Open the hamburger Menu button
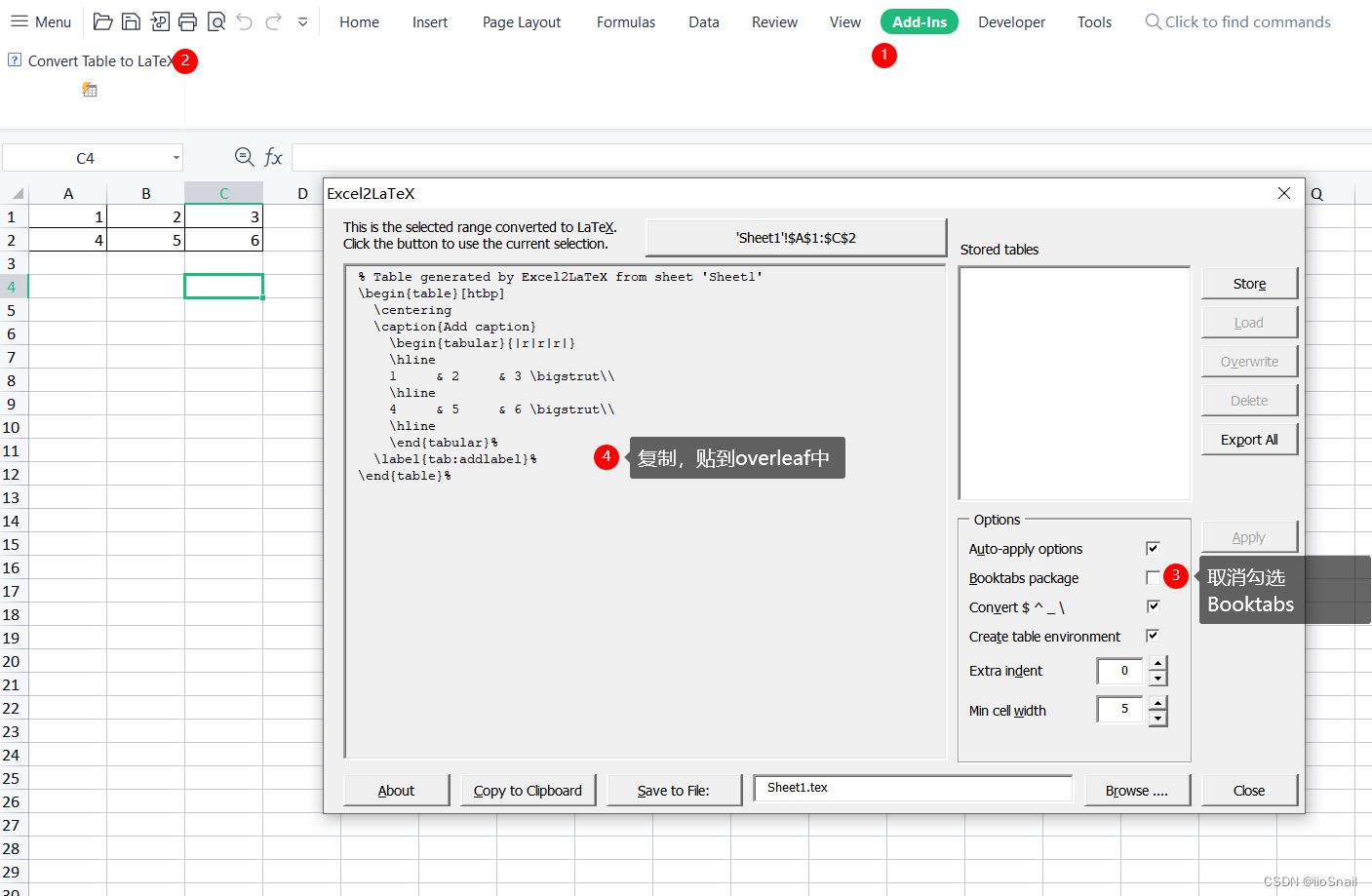 (40, 21)
